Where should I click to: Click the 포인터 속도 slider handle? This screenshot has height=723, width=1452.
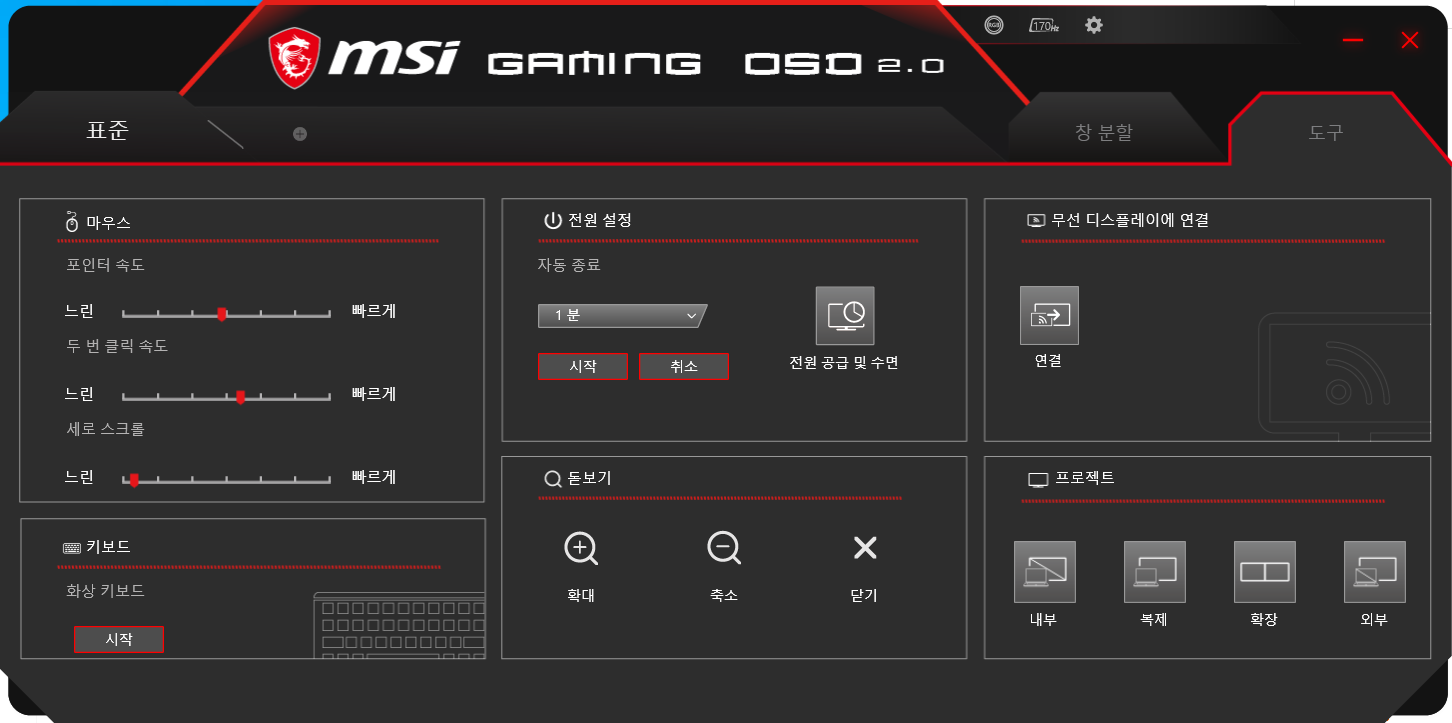point(222,314)
